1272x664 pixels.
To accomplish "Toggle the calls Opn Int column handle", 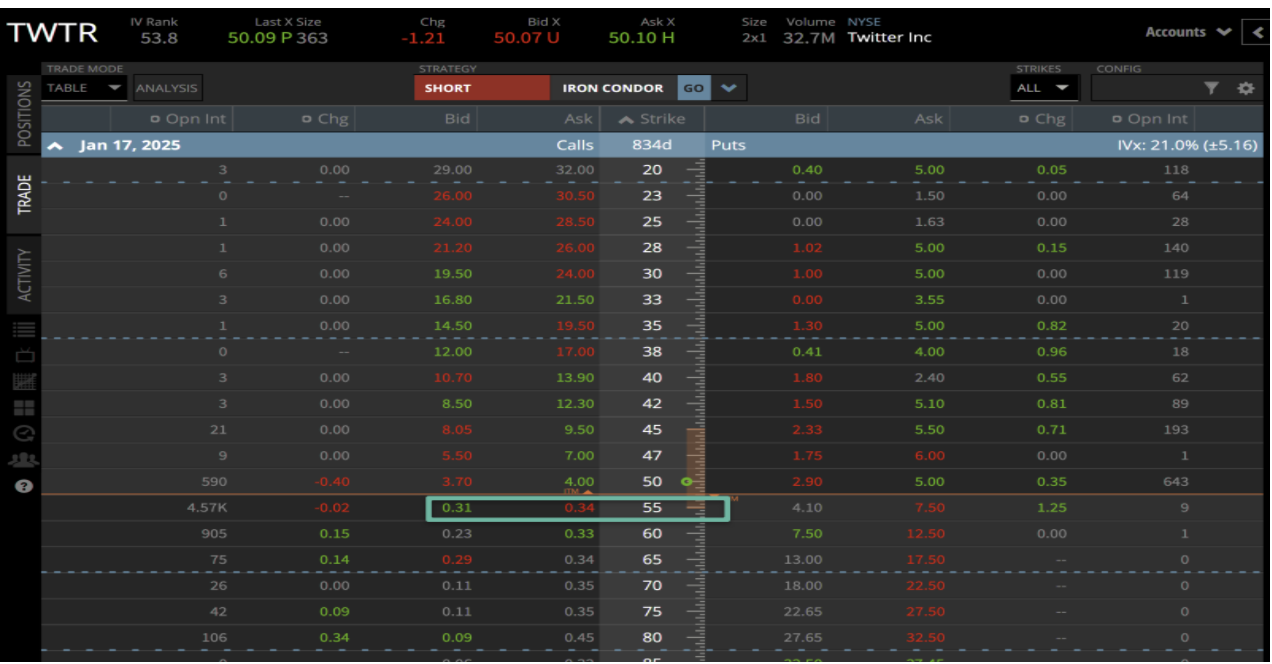I will pyautogui.click(x=155, y=119).
